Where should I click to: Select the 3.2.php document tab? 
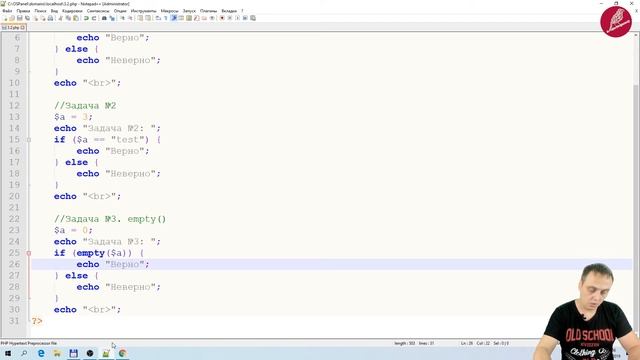12,27
